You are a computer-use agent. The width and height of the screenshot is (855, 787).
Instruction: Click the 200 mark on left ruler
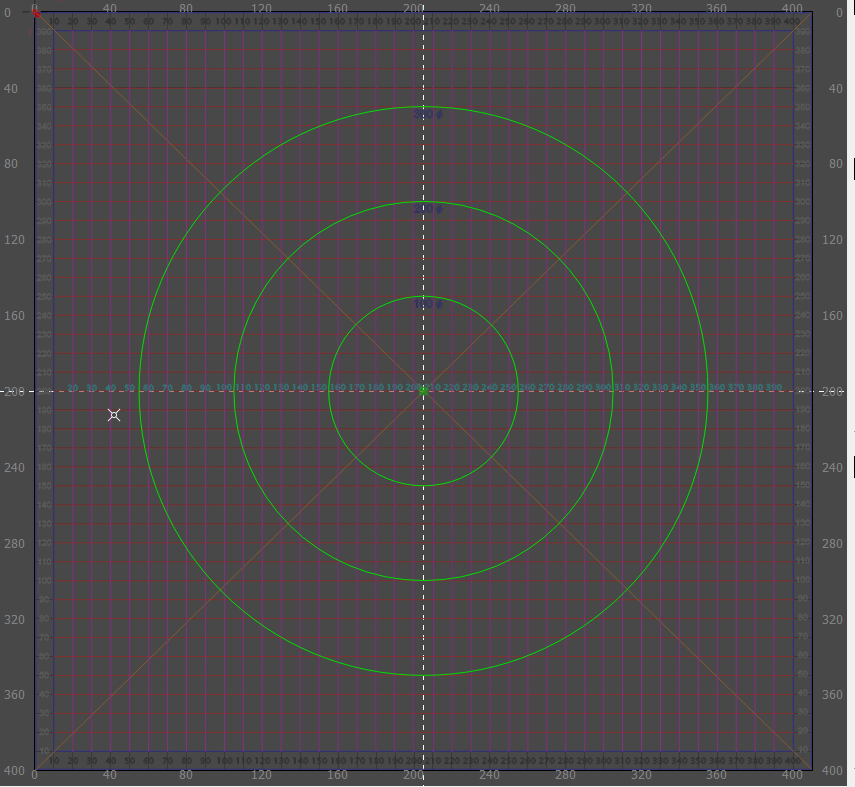pos(15,391)
